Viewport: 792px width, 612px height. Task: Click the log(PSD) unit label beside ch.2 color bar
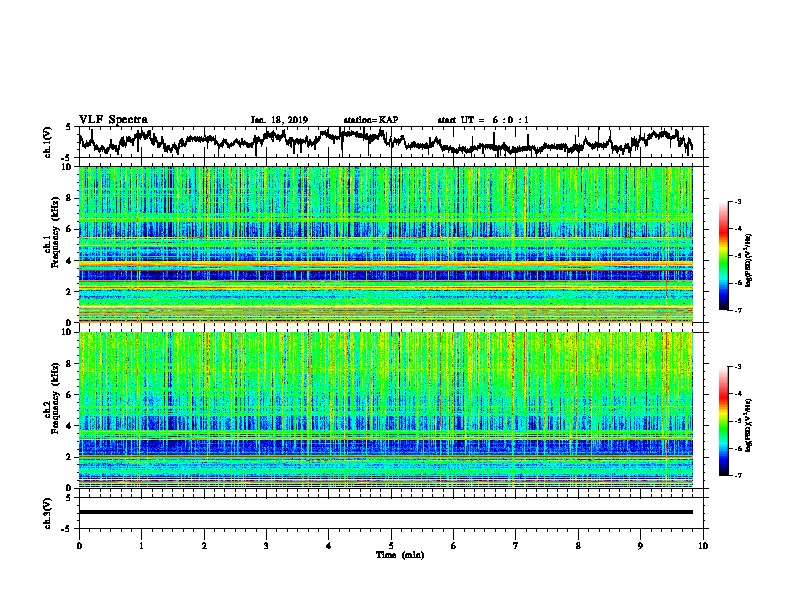point(749,425)
